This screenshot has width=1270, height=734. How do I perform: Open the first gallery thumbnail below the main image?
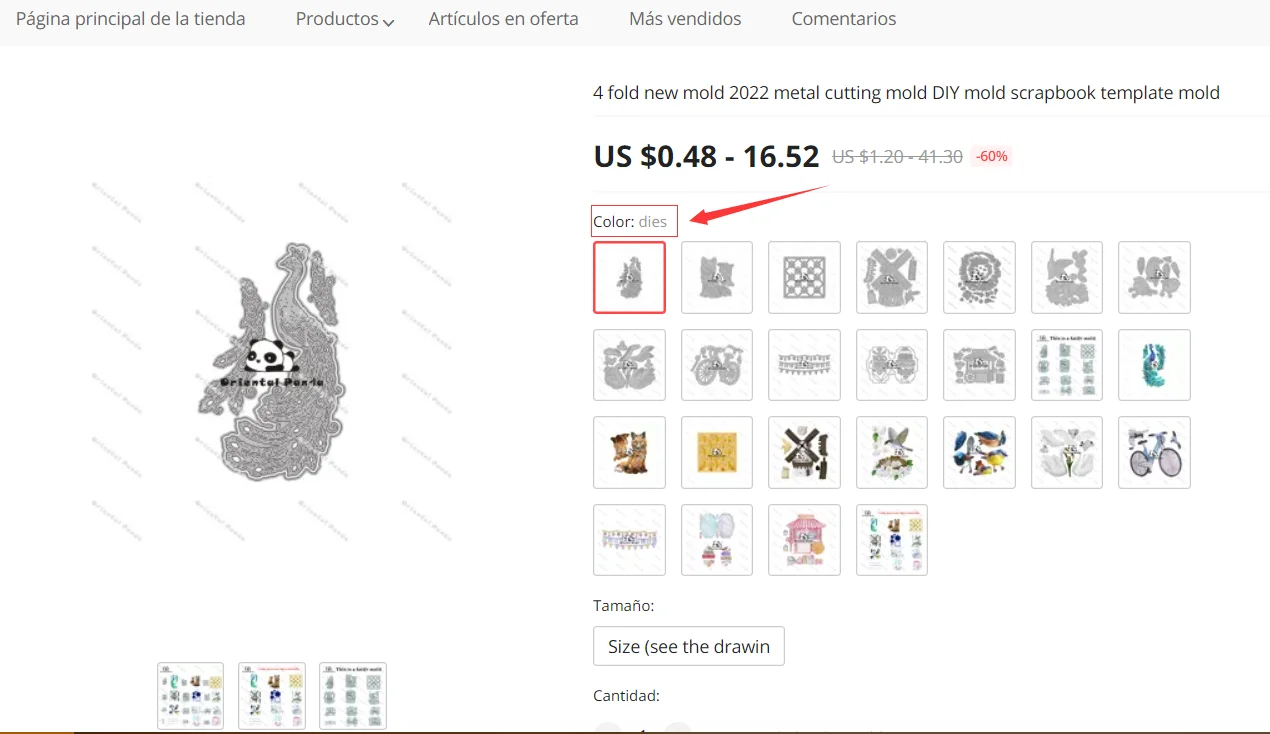point(190,695)
